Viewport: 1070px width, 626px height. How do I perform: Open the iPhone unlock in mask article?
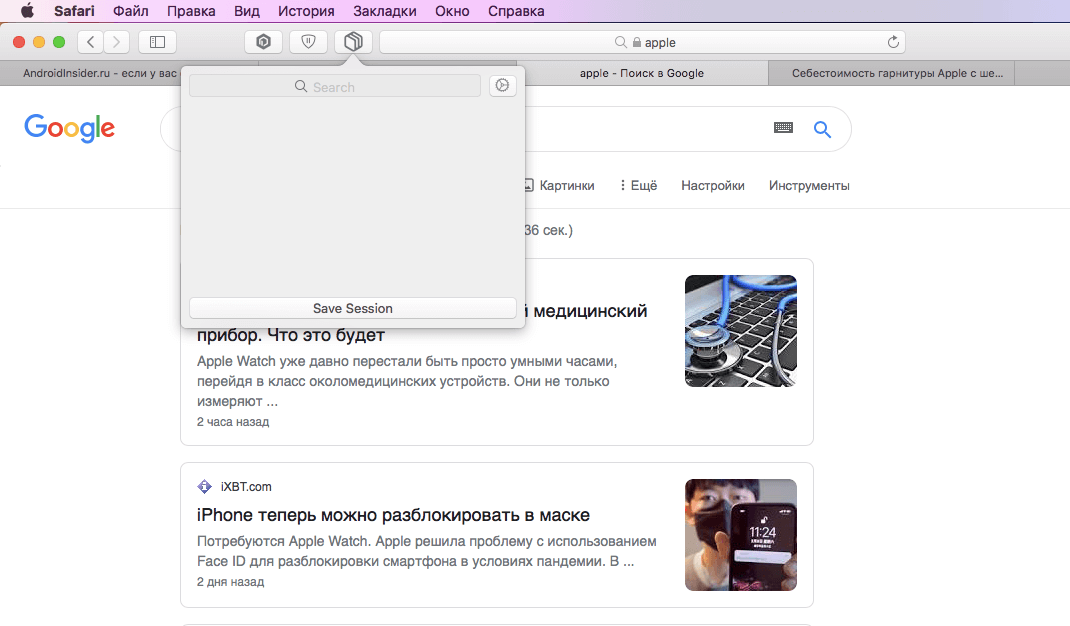tap(393, 515)
